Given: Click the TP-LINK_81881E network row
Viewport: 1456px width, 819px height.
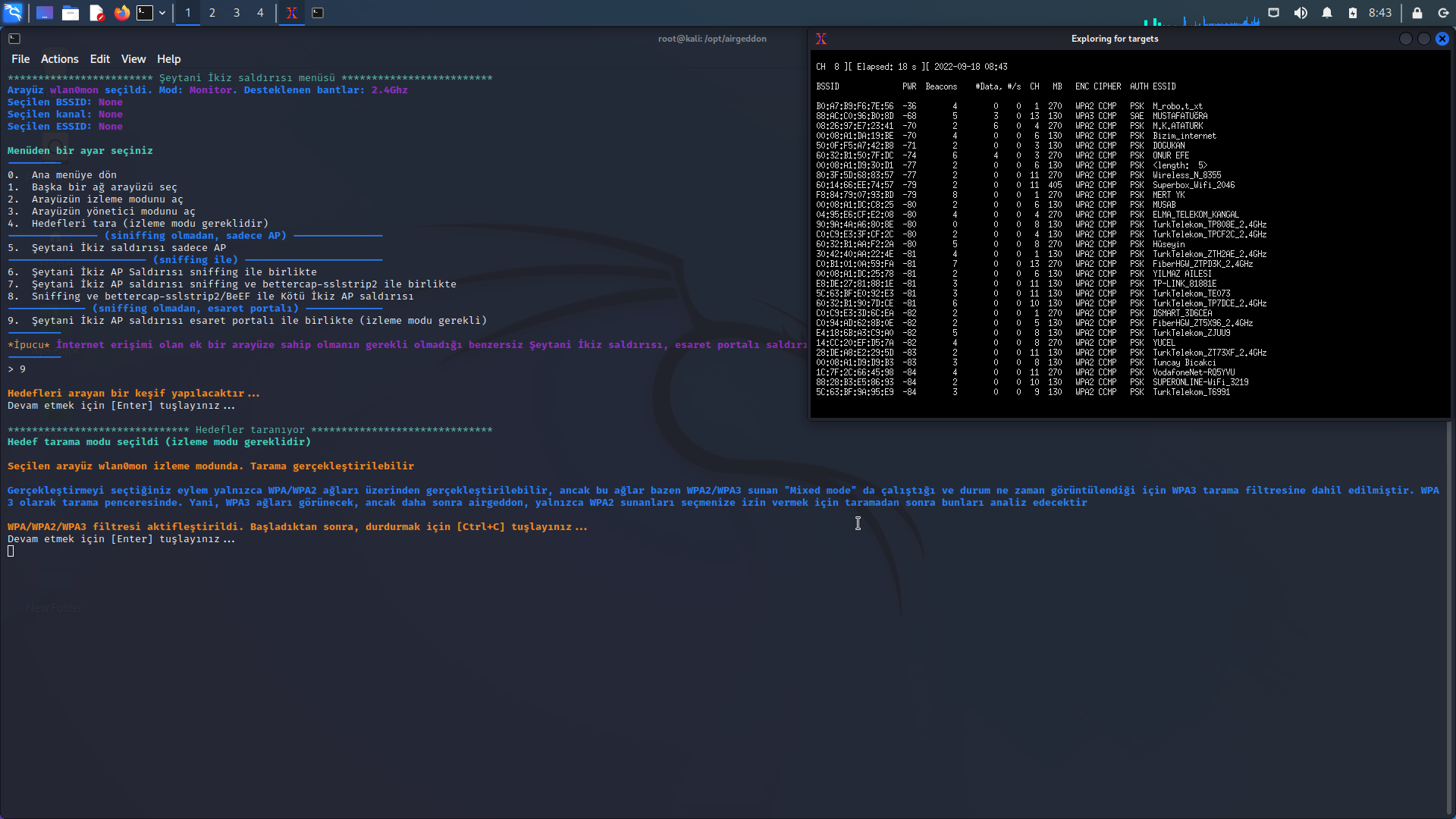Looking at the screenshot, I should [x=1016, y=284].
